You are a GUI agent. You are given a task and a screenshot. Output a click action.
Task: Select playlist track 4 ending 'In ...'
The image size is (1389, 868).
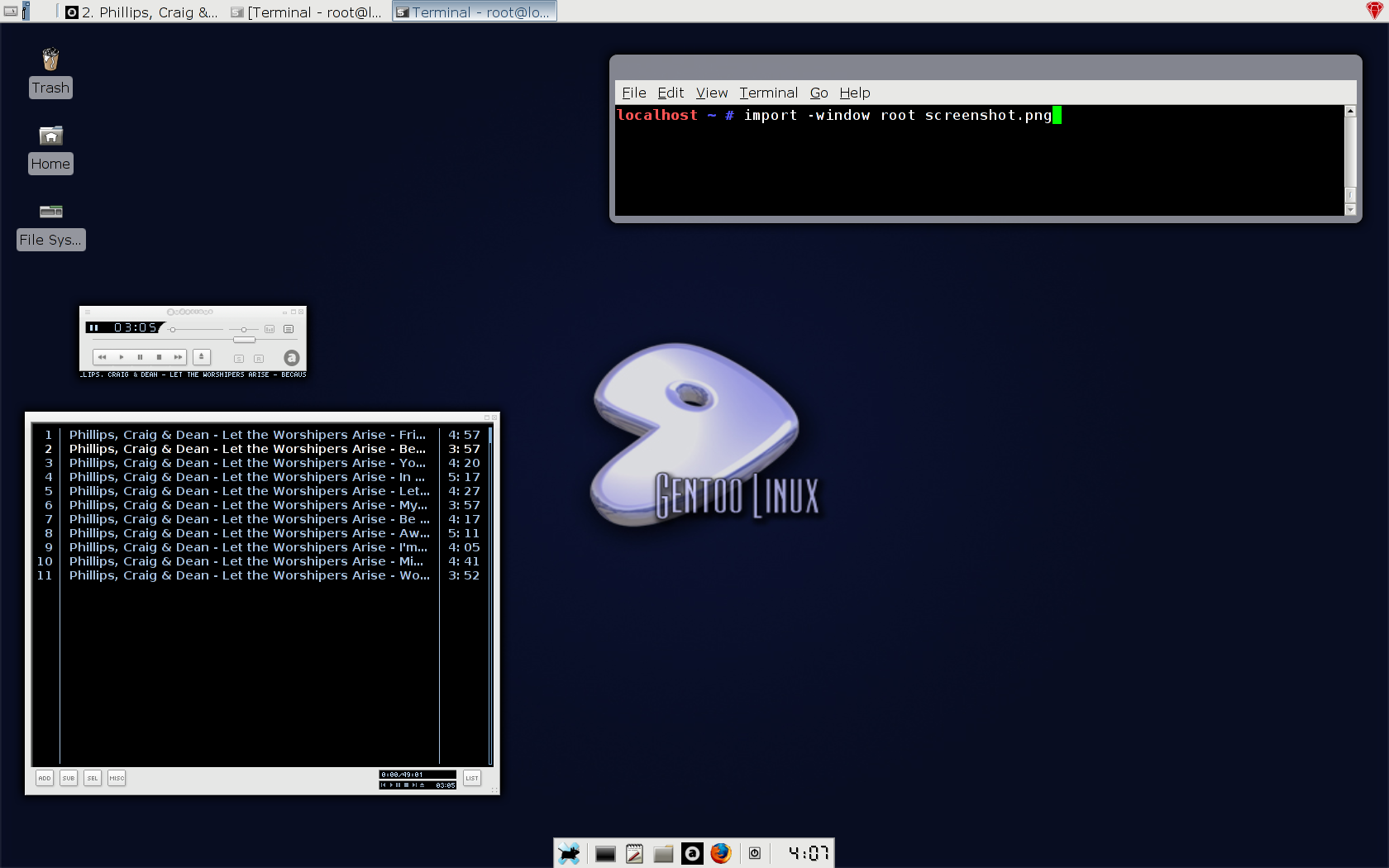(x=258, y=477)
